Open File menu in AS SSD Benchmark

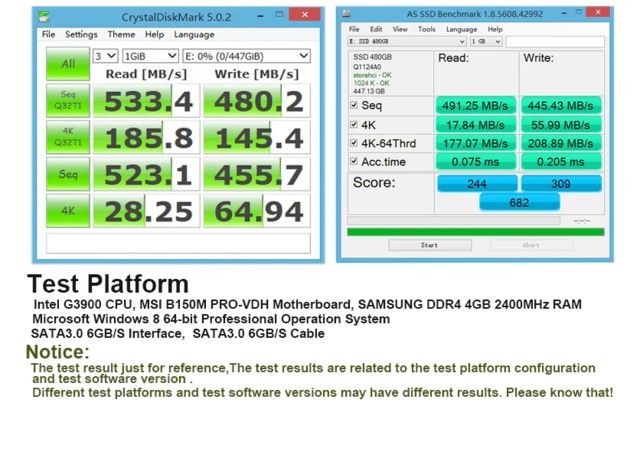coord(354,29)
